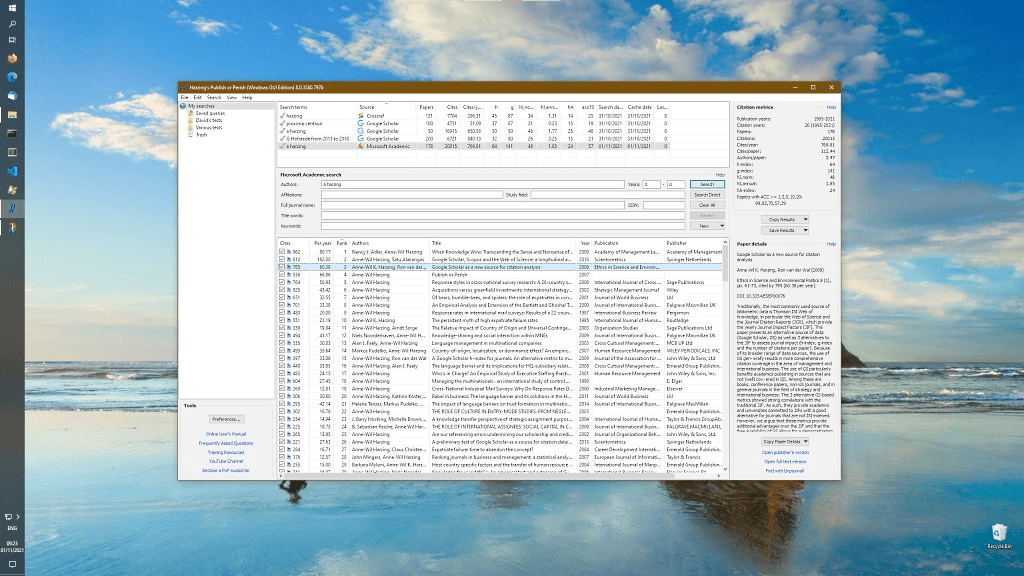Screen dimensions: 1024x576
Task: Uncheck the rank 3 result checkbox
Action: 283,268
